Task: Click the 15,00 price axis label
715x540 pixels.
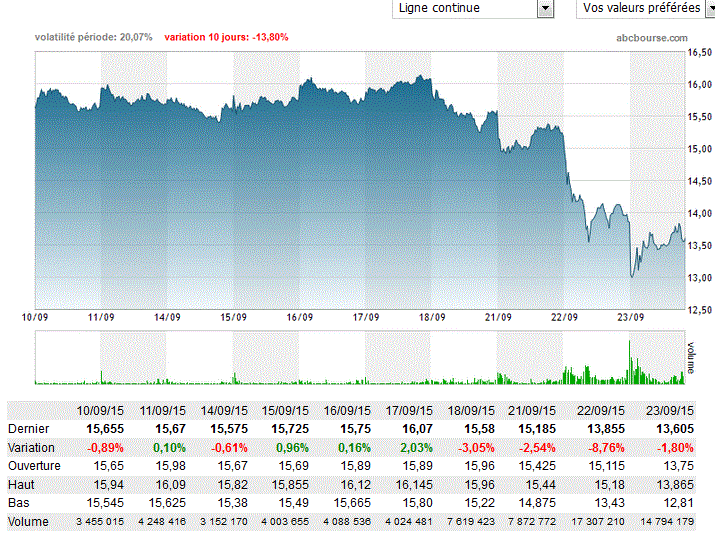Action: coord(700,149)
